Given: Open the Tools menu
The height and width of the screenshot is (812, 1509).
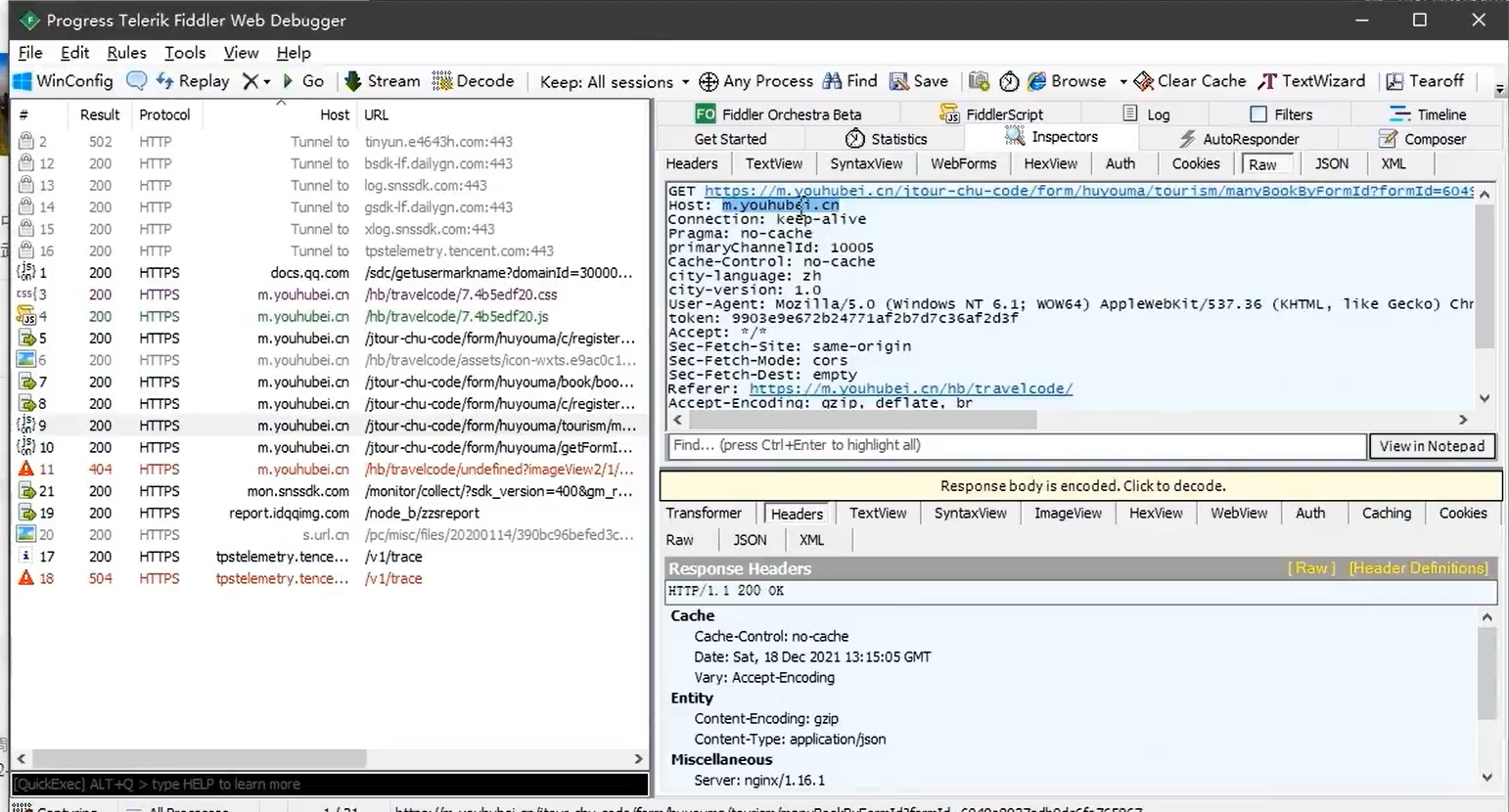Looking at the screenshot, I should coord(185,53).
